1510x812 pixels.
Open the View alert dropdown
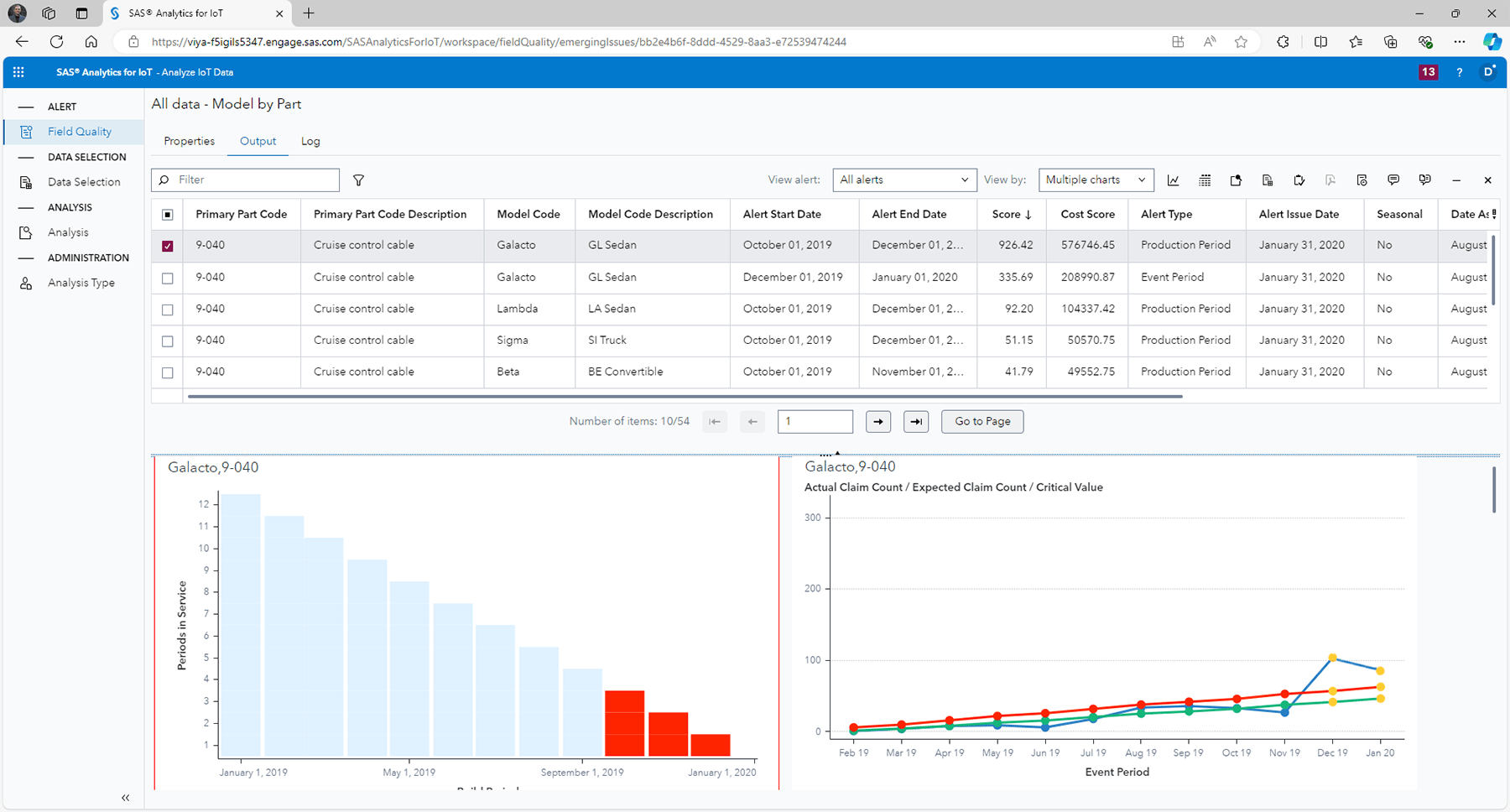(904, 180)
